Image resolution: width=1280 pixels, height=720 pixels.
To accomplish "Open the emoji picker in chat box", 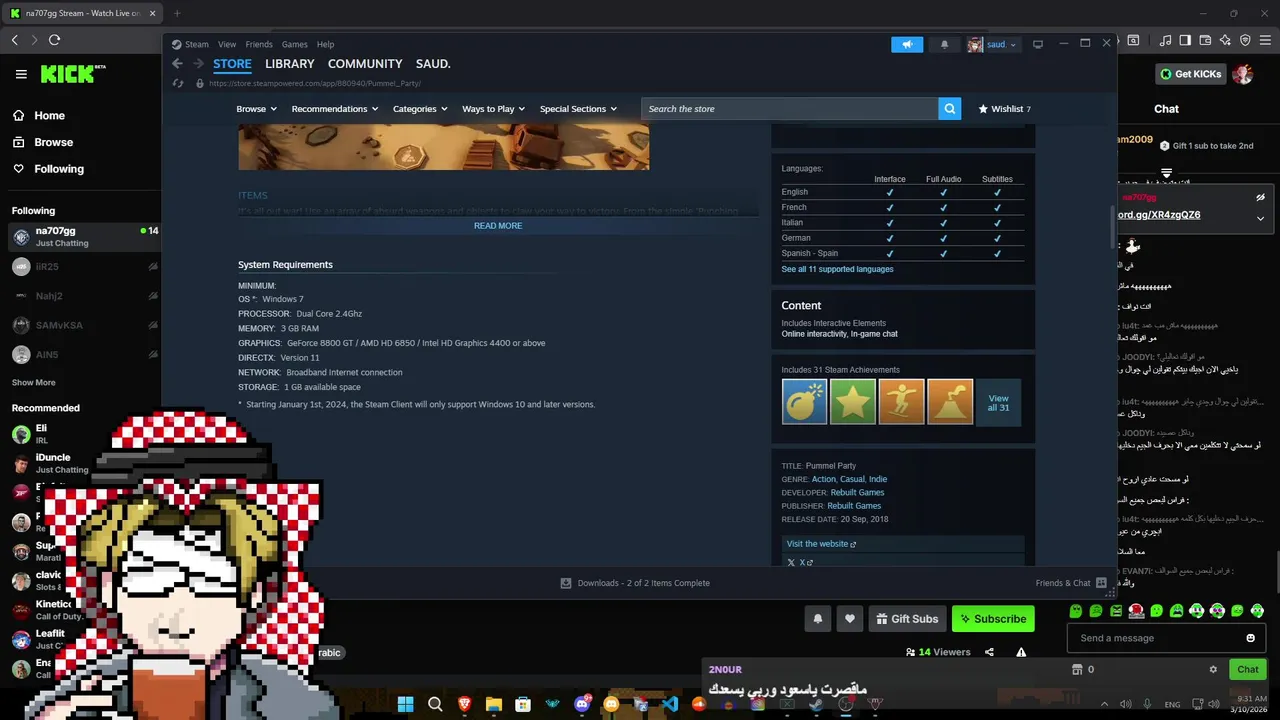I will pos(1250,638).
